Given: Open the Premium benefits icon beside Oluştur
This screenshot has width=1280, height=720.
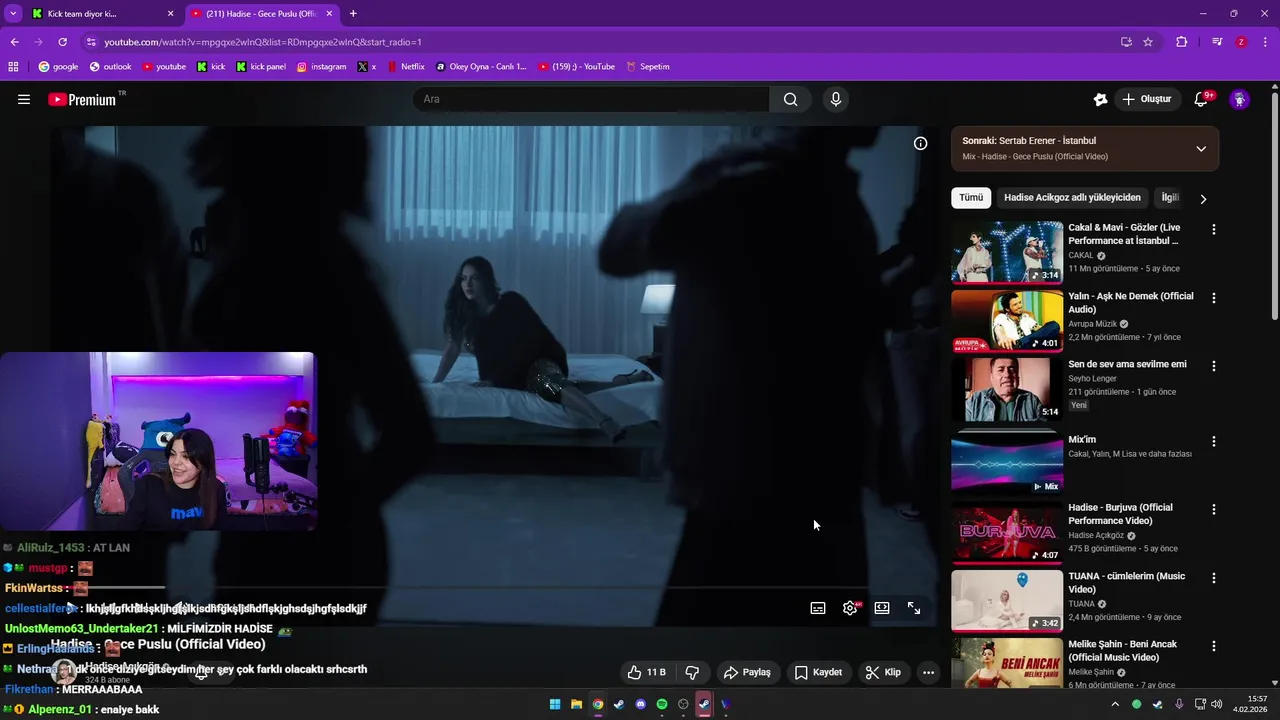Looking at the screenshot, I should pyautogui.click(x=1100, y=99).
